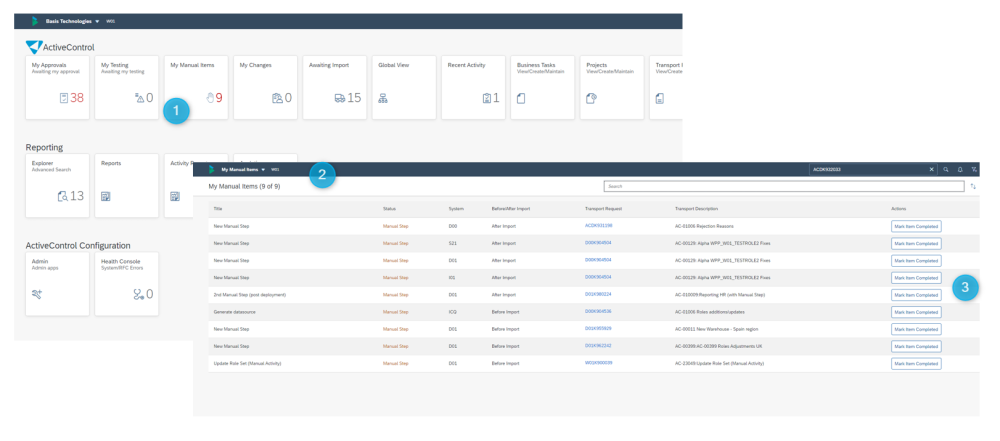Open the Admin apps tile icon
This screenshot has width=1000, height=441.
pyautogui.click(x=37, y=294)
